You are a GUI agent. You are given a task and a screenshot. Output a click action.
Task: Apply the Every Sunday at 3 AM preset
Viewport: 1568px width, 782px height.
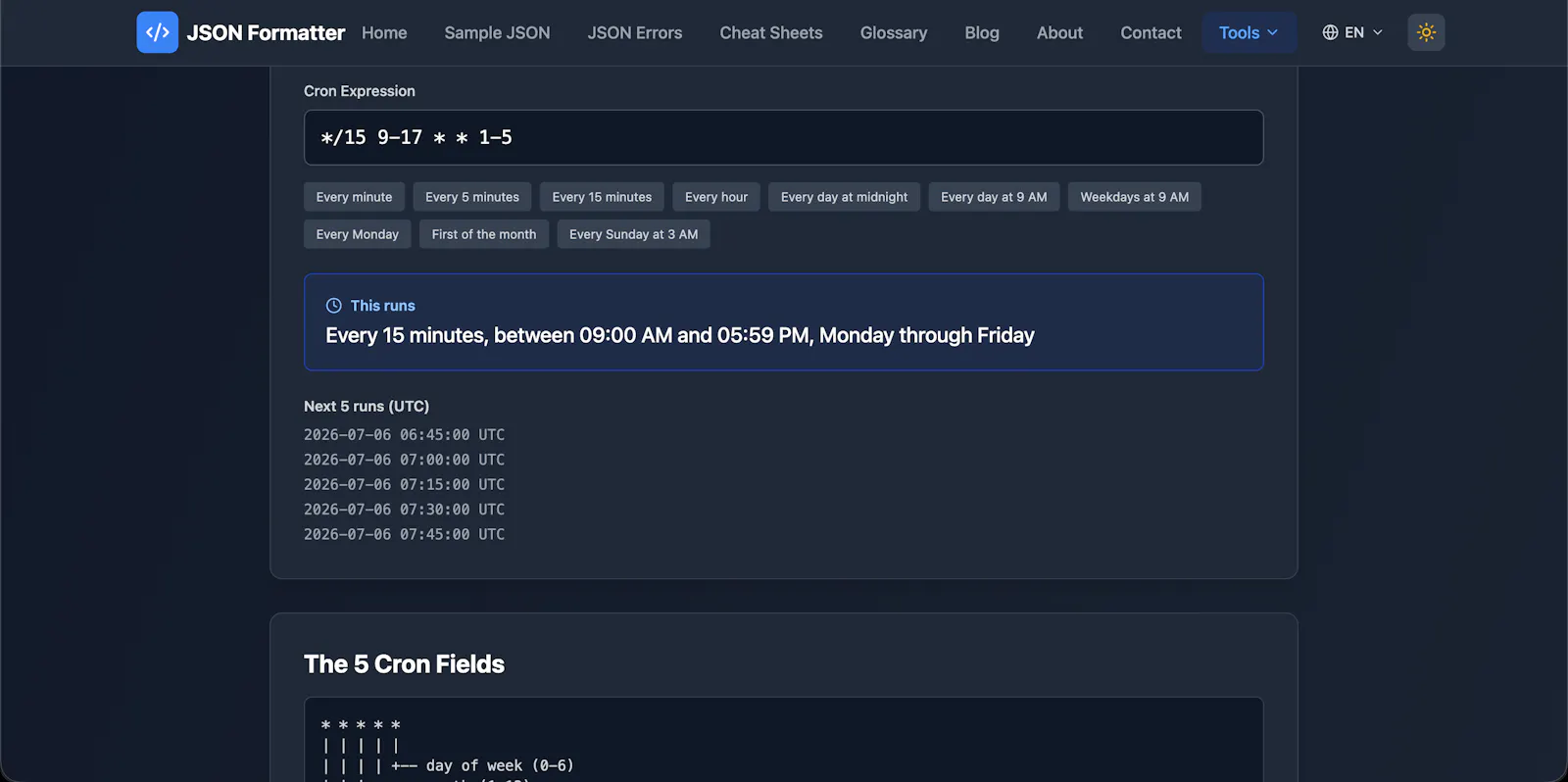coord(633,234)
